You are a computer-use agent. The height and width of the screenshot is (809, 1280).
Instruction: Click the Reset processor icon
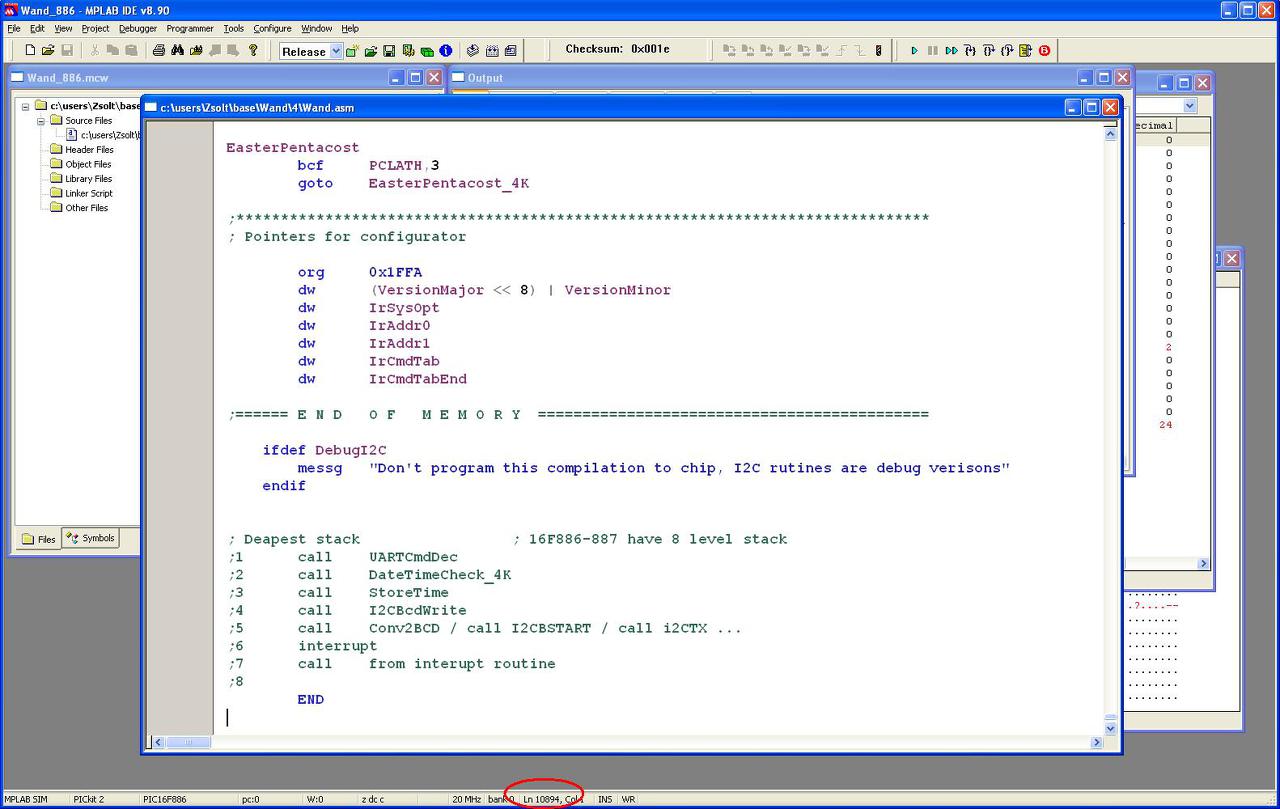pos(1025,50)
